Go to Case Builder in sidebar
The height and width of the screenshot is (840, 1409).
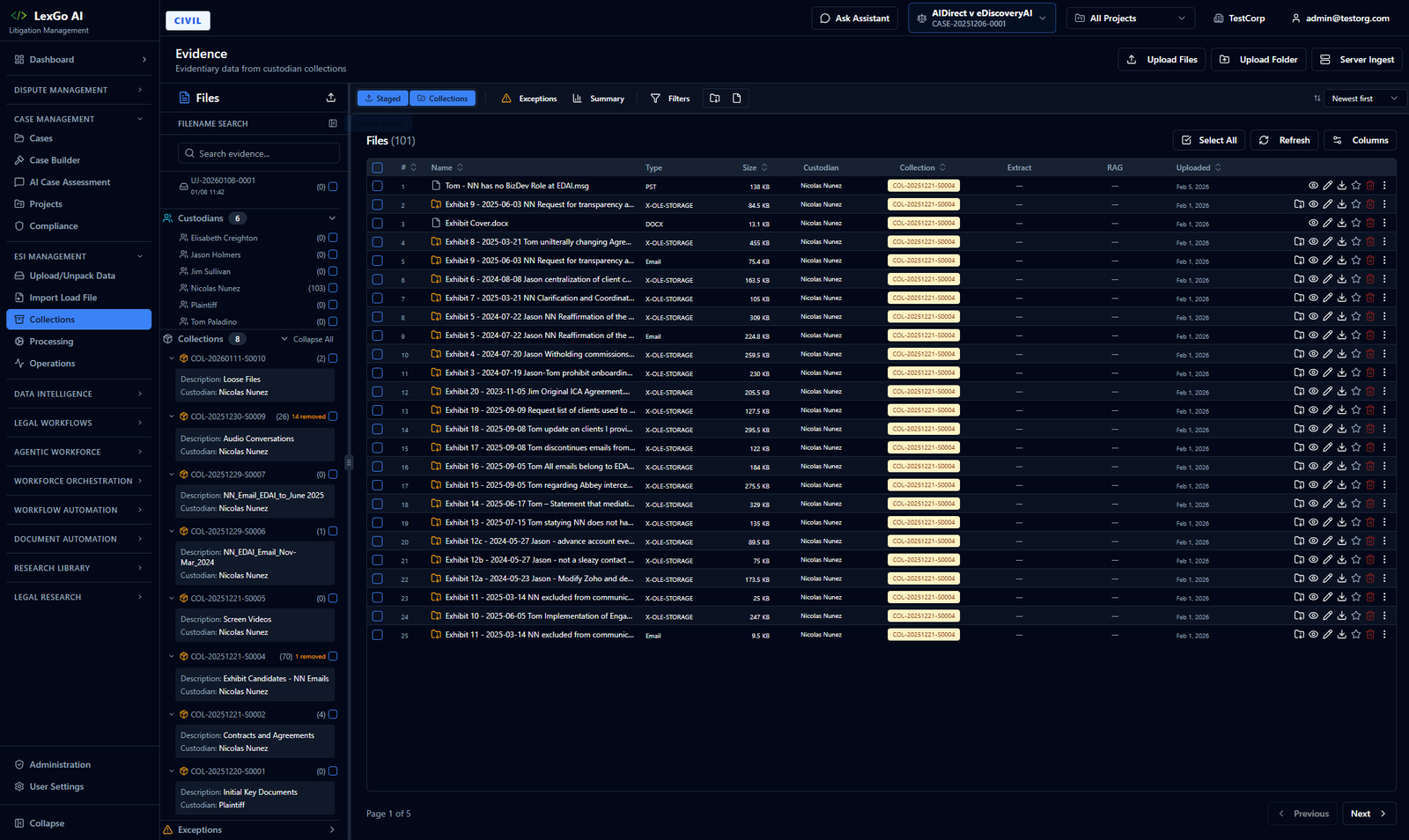(x=55, y=160)
